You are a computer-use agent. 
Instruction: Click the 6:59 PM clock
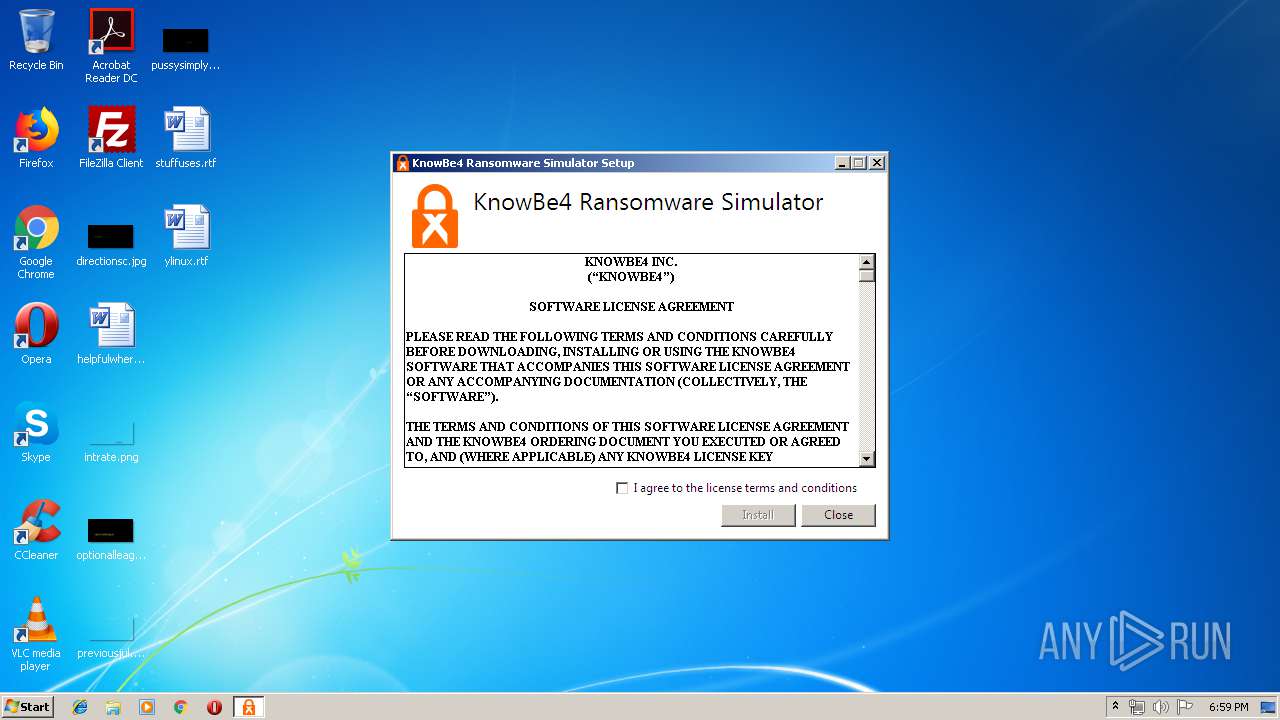pos(1228,707)
